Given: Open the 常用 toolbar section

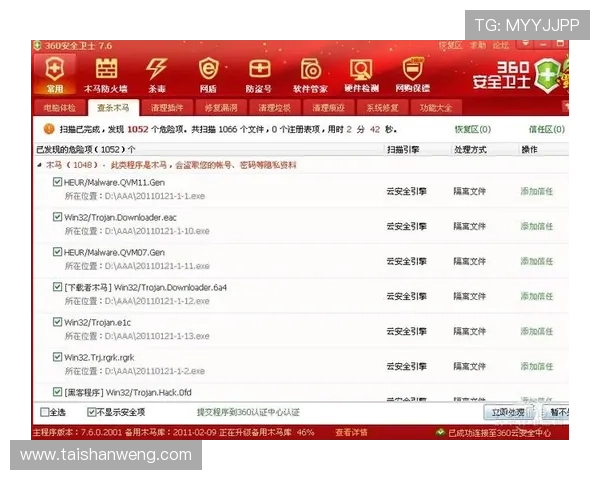Looking at the screenshot, I should pos(55,75).
